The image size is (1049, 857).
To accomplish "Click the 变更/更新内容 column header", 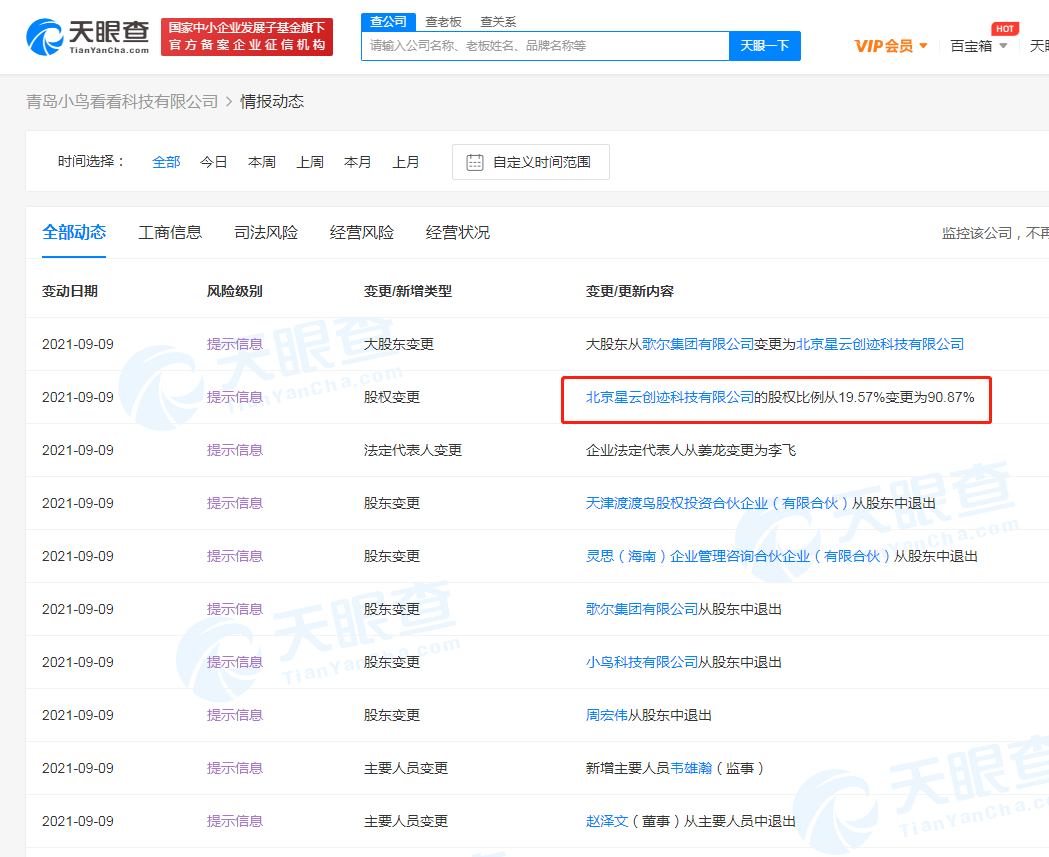I will click(x=630, y=291).
